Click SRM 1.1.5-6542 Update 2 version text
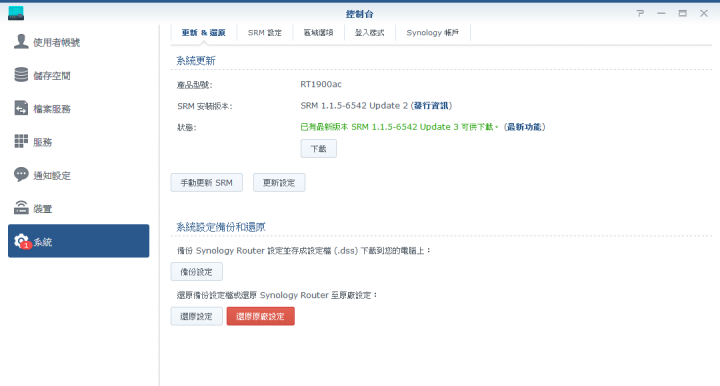The width and height of the screenshot is (720, 386). click(x=354, y=106)
